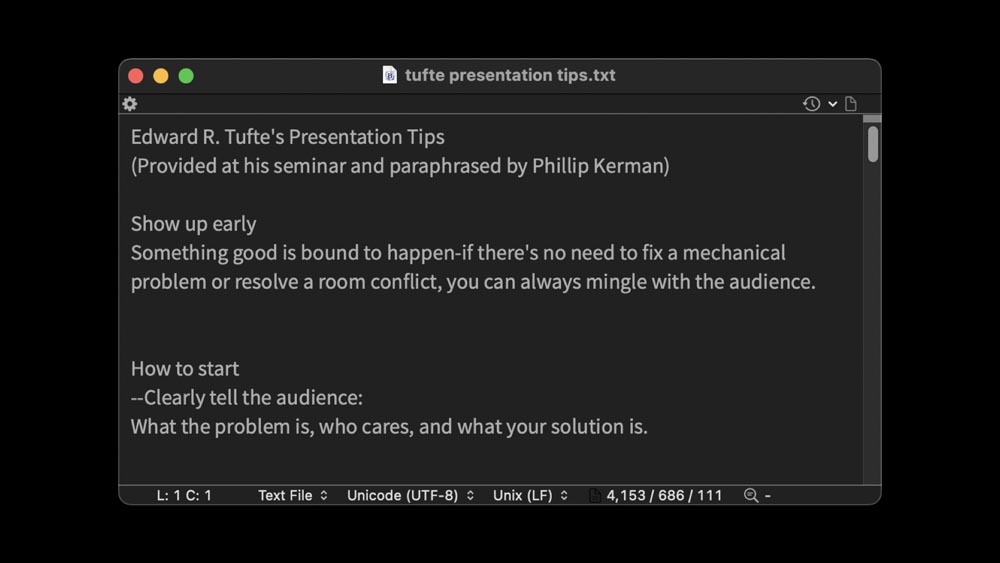
Task: Click the magnifier zoom icon in the status bar
Action: click(x=751, y=495)
